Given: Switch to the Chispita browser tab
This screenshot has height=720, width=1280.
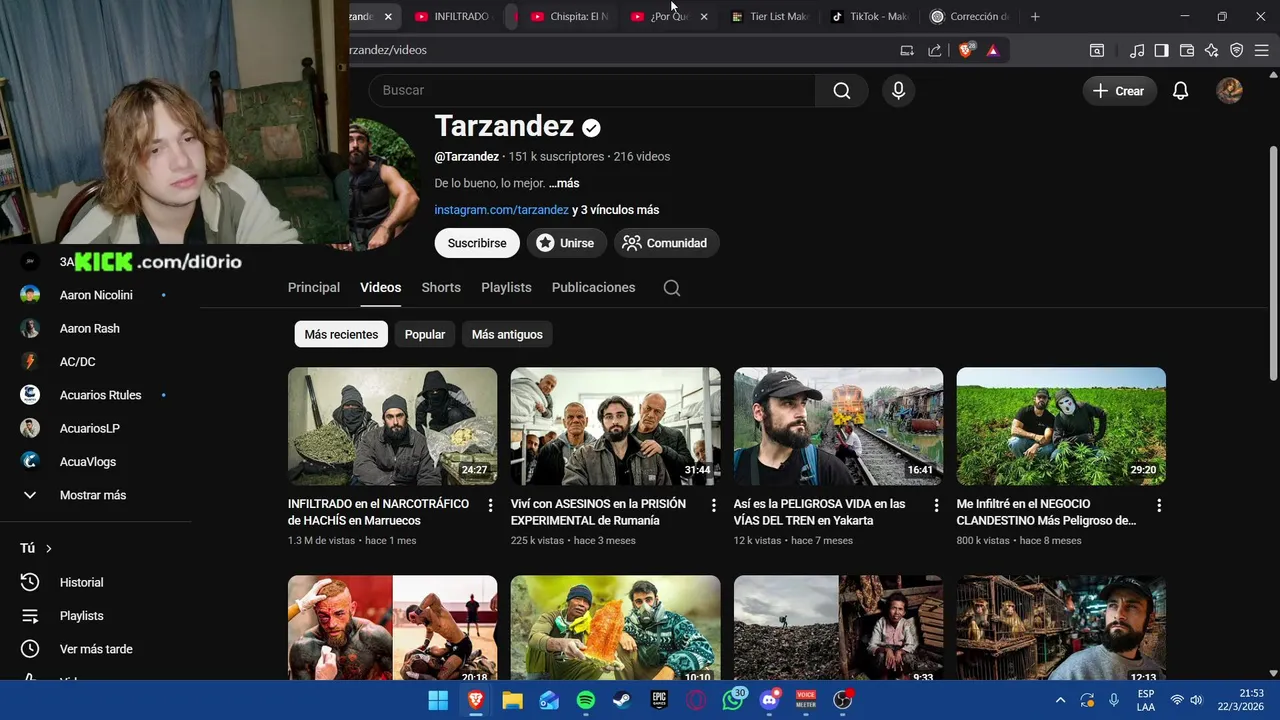Looking at the screenshot, I should point(570,16).
